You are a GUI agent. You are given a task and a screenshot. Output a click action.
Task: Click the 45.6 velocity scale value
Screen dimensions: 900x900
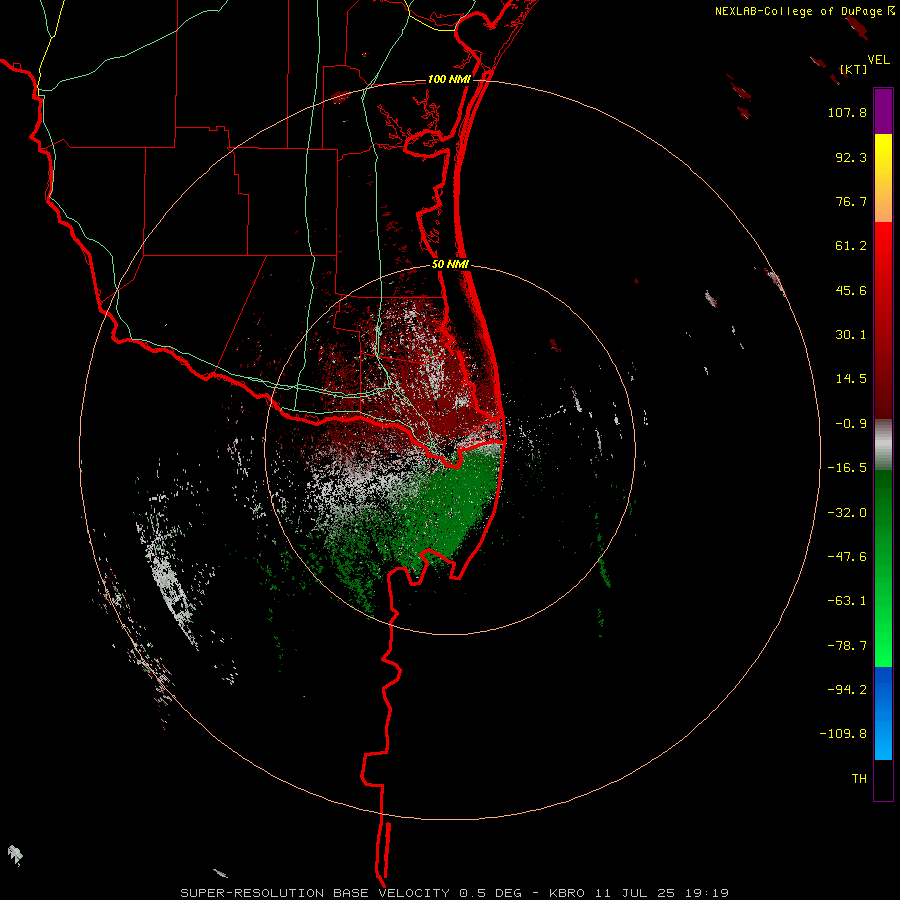[x=851, y=290]
